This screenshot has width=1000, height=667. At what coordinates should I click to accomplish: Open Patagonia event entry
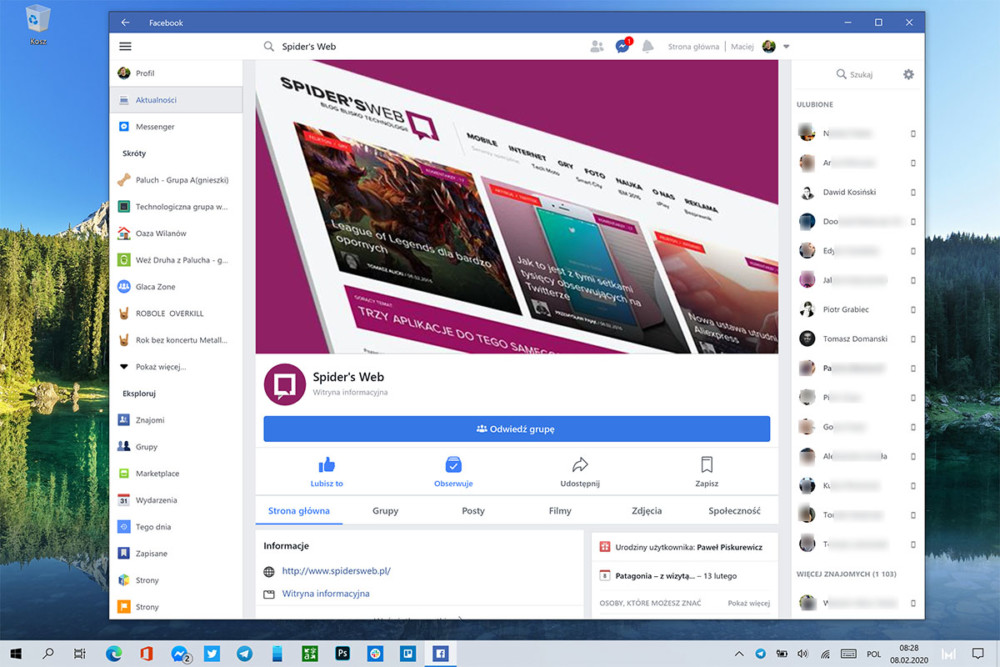(x=685, y=576)
